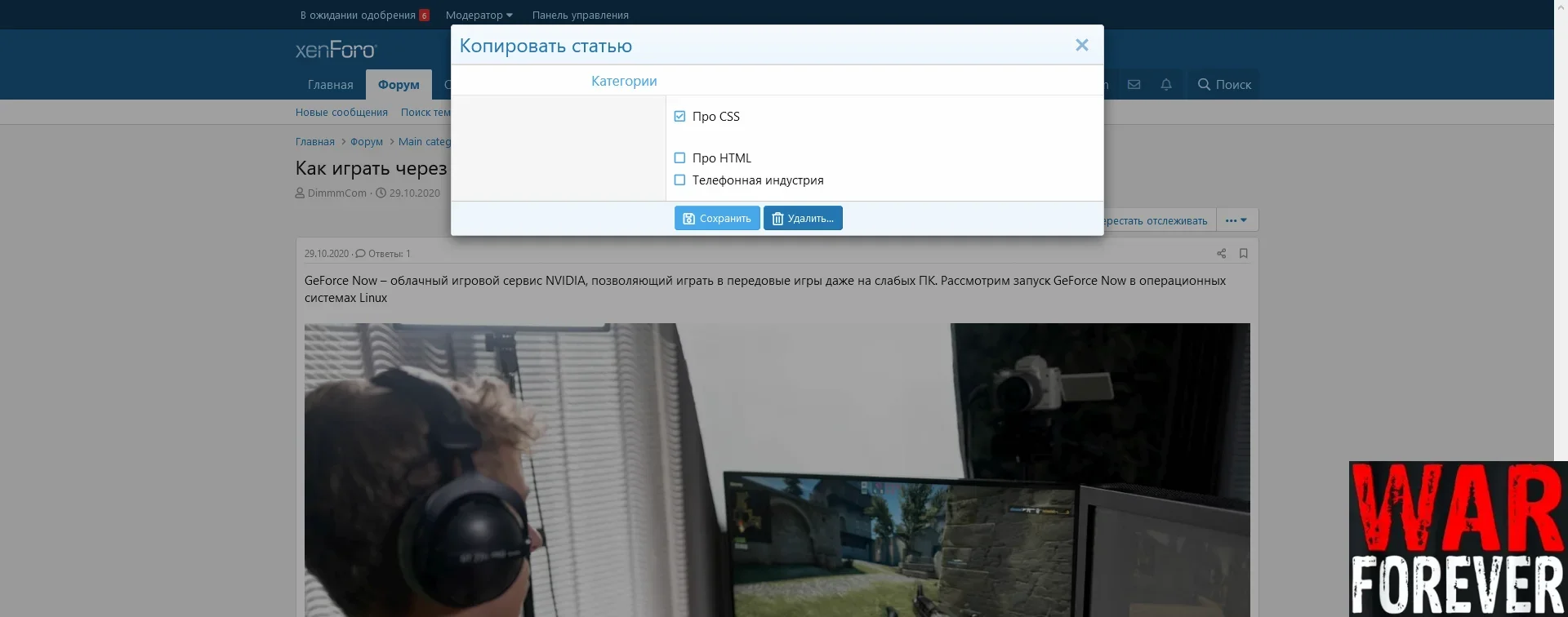Select the Форум navigation tab

point(399,85)
